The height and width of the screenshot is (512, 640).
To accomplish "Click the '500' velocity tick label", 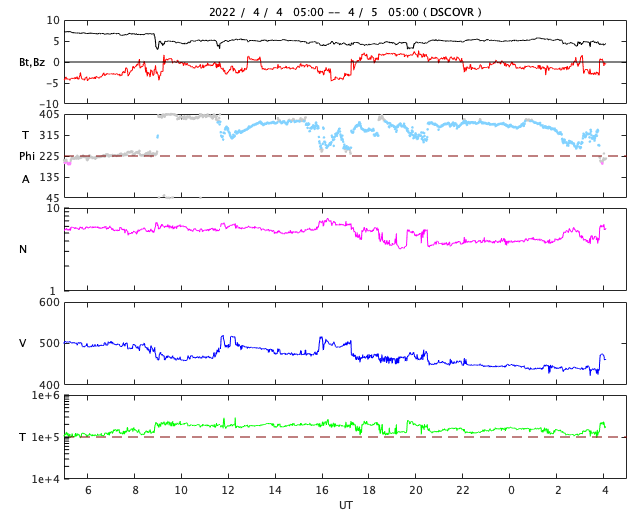I will click(x=49, y=343).
